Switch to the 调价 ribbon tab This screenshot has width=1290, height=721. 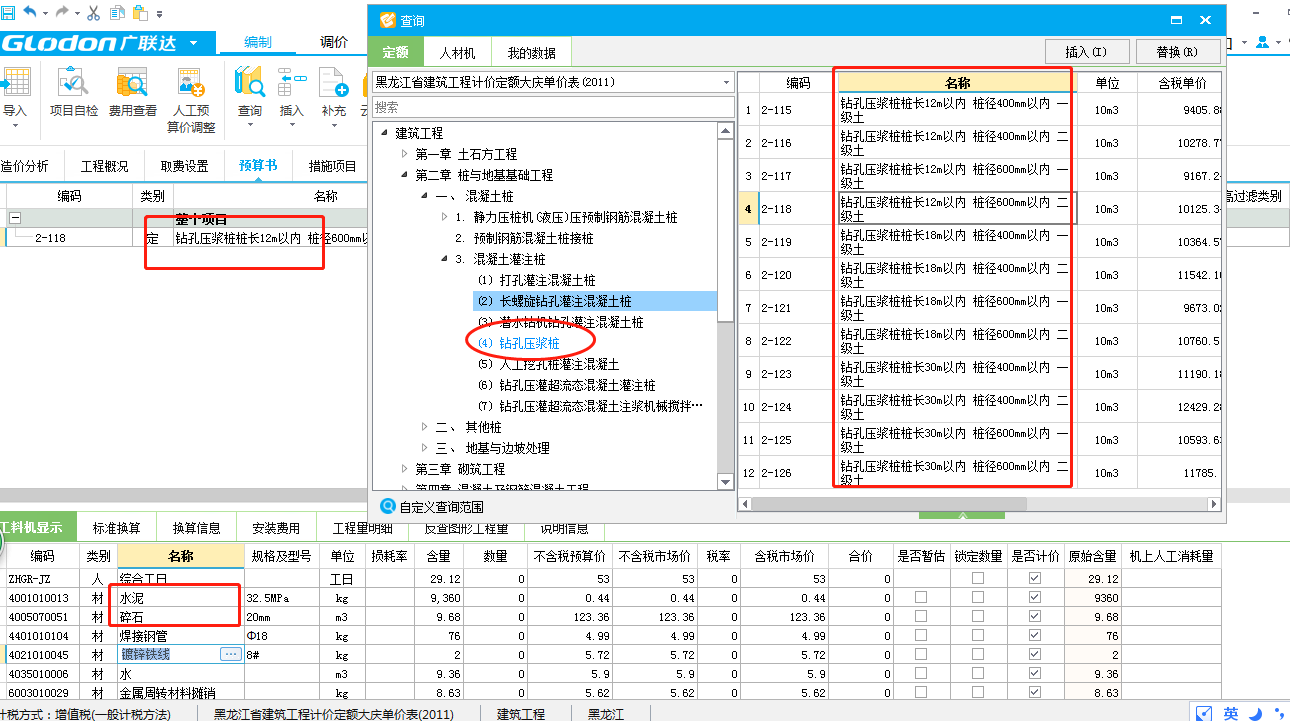point(334,42)
